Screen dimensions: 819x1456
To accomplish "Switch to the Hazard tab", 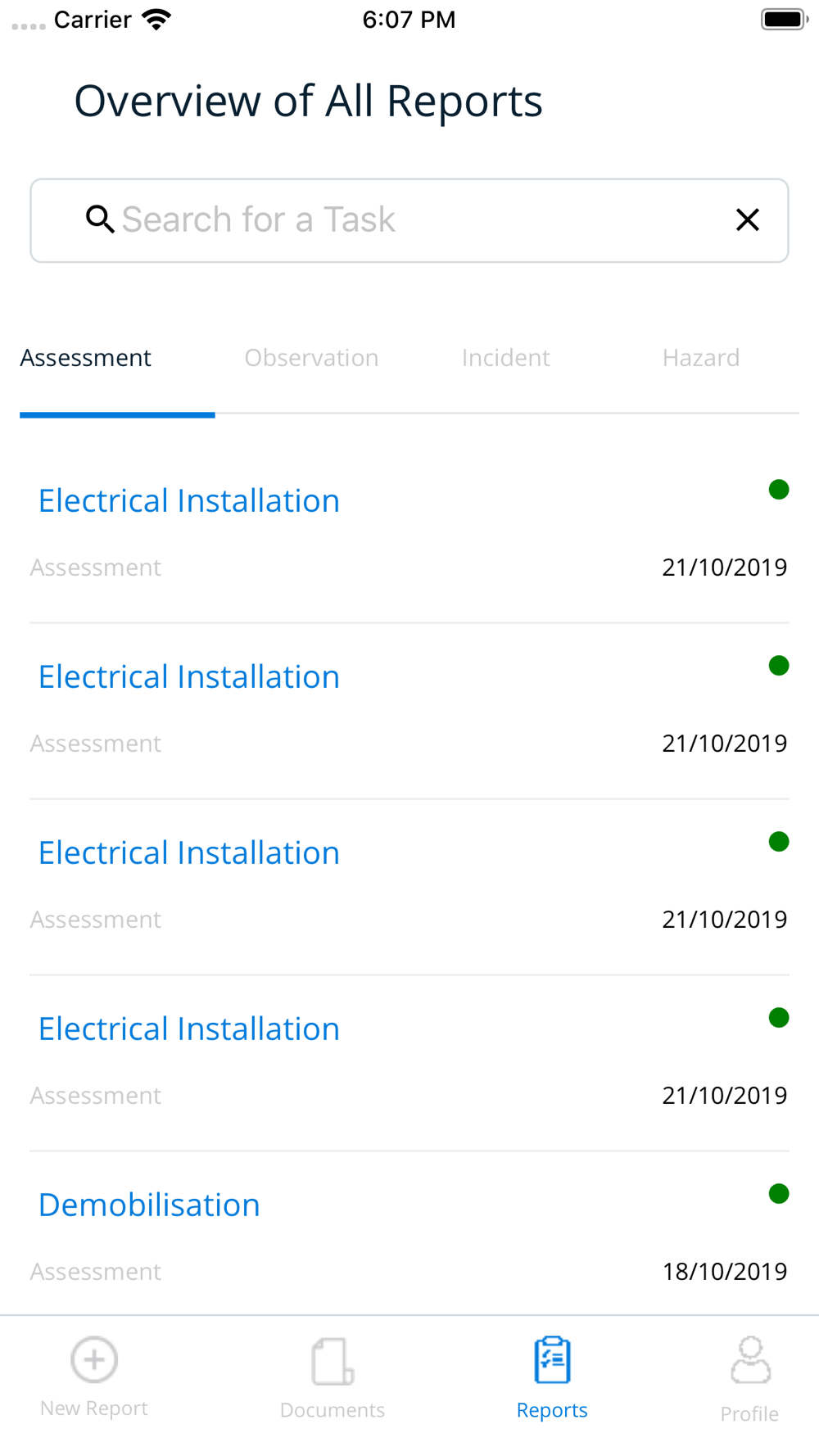I will [x=700, y=358].
